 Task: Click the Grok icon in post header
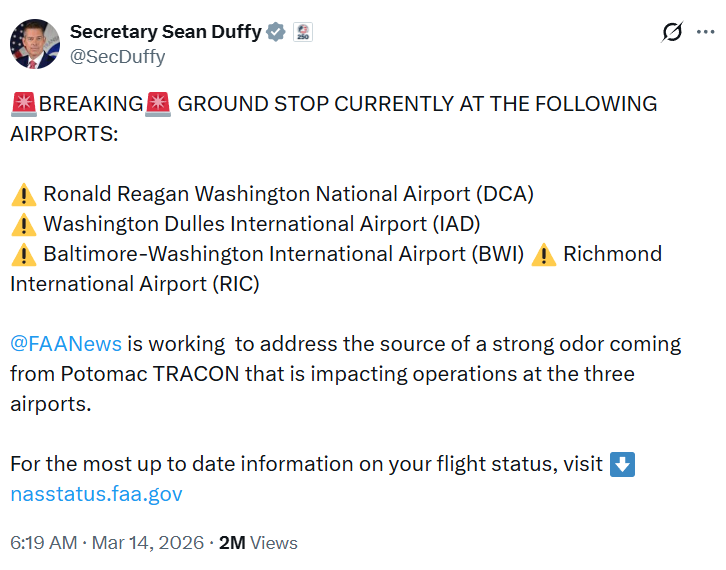(673, 32)
